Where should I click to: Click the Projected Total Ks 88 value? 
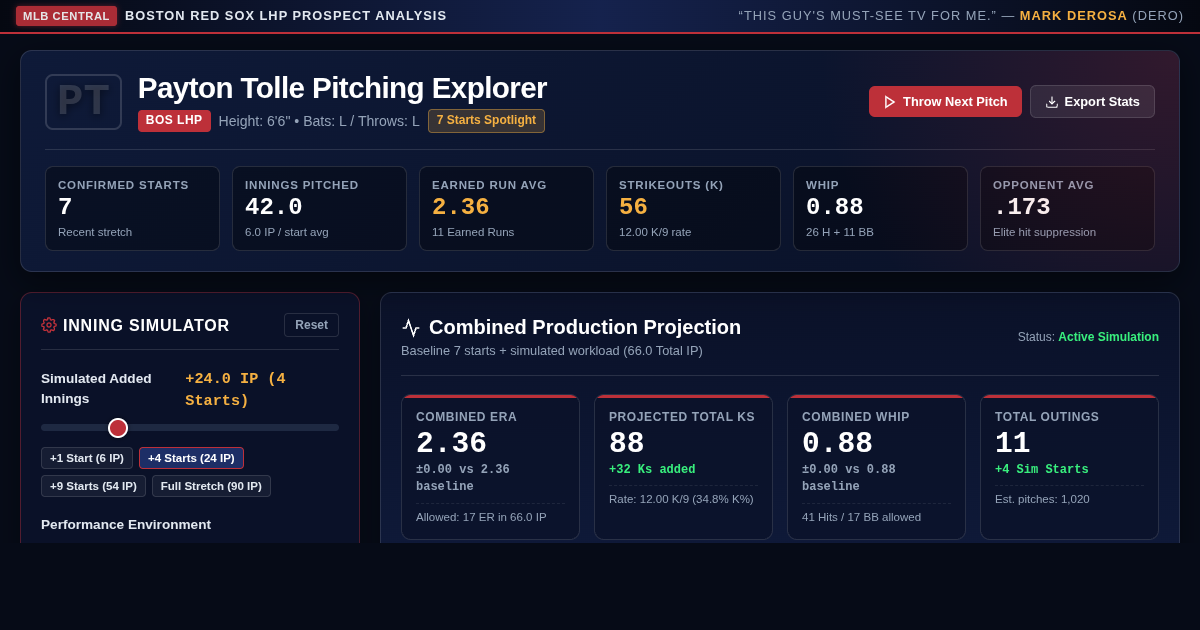click(626, 443)
